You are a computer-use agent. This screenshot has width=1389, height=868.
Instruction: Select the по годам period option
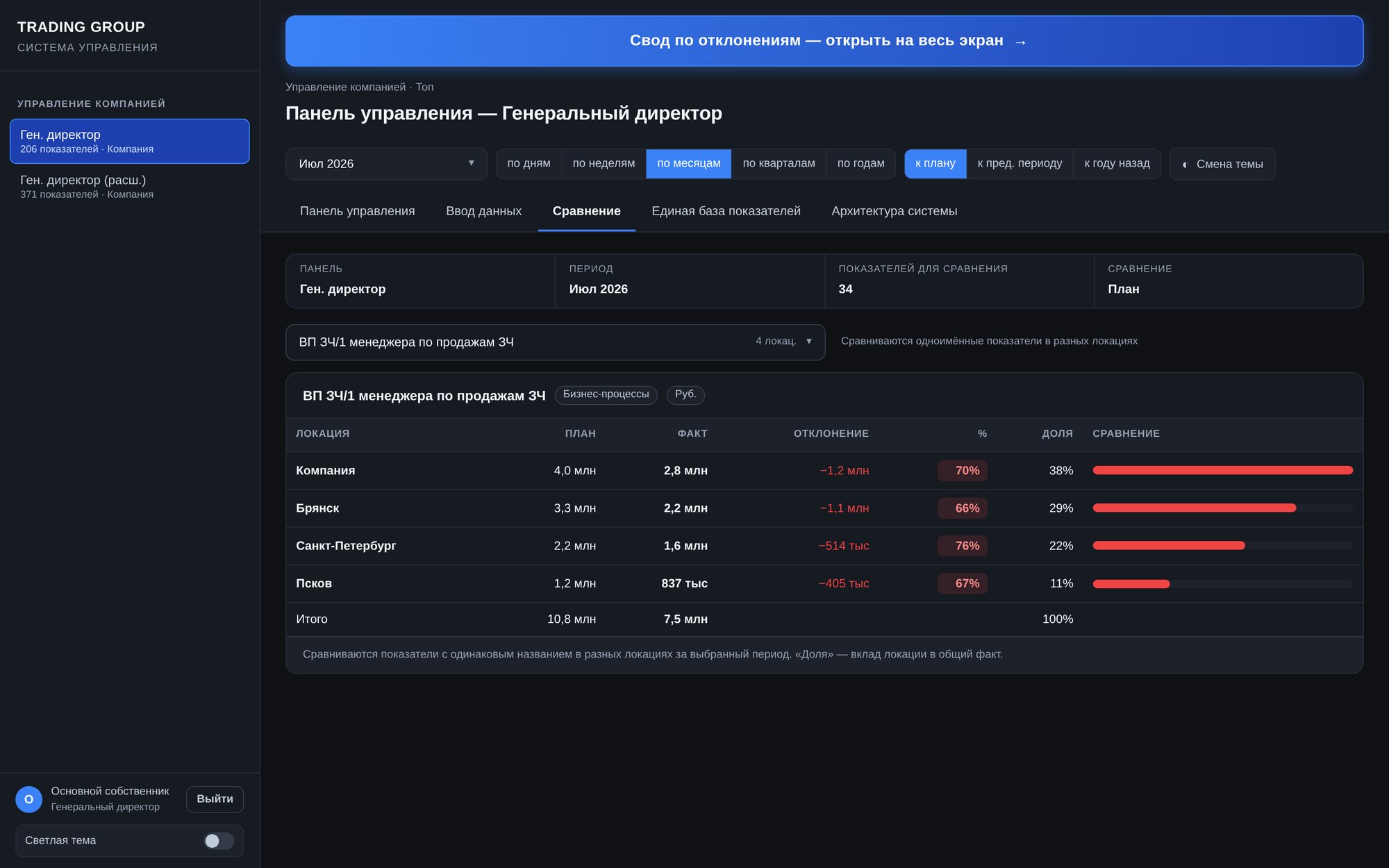coord(860,164)
